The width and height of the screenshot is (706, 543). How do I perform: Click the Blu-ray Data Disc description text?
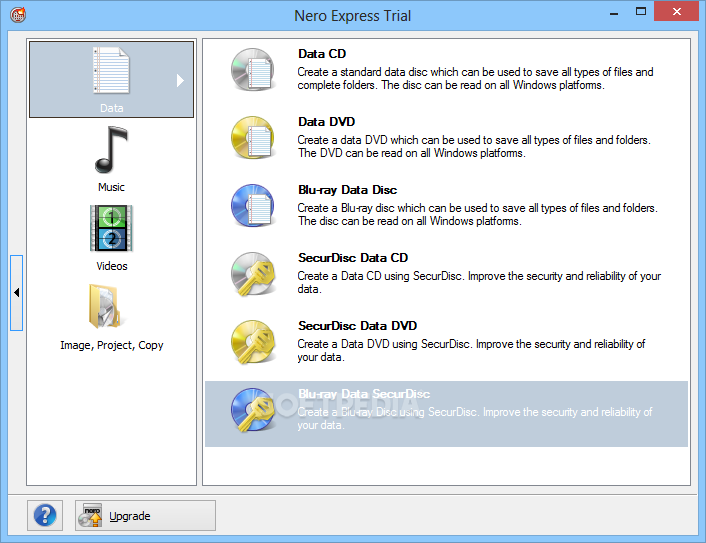(x=477, y=215)
